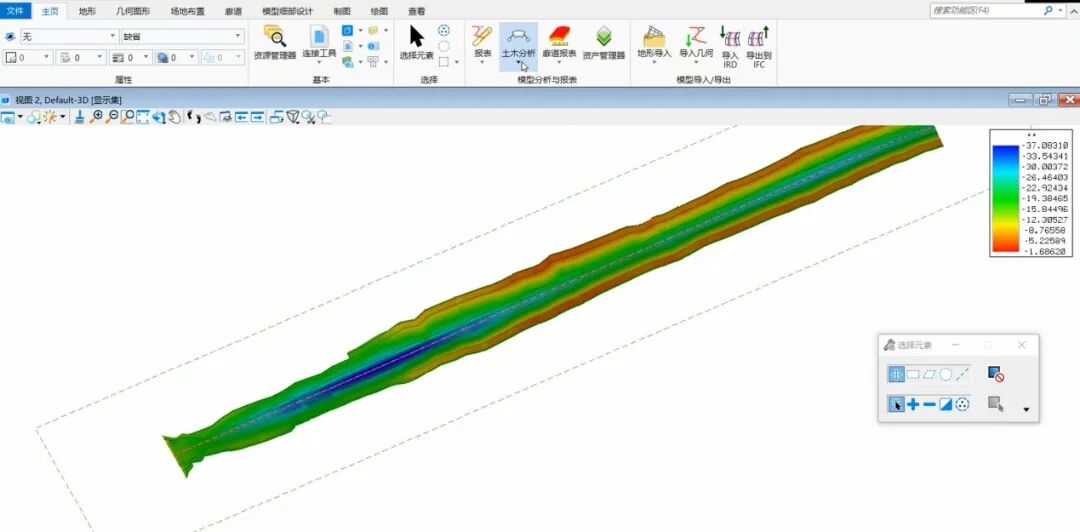Click the 选择元素 arrow tool in ribbon
Image resolution: width=1080 pixels, height=532 pixels.
[417, 42]
